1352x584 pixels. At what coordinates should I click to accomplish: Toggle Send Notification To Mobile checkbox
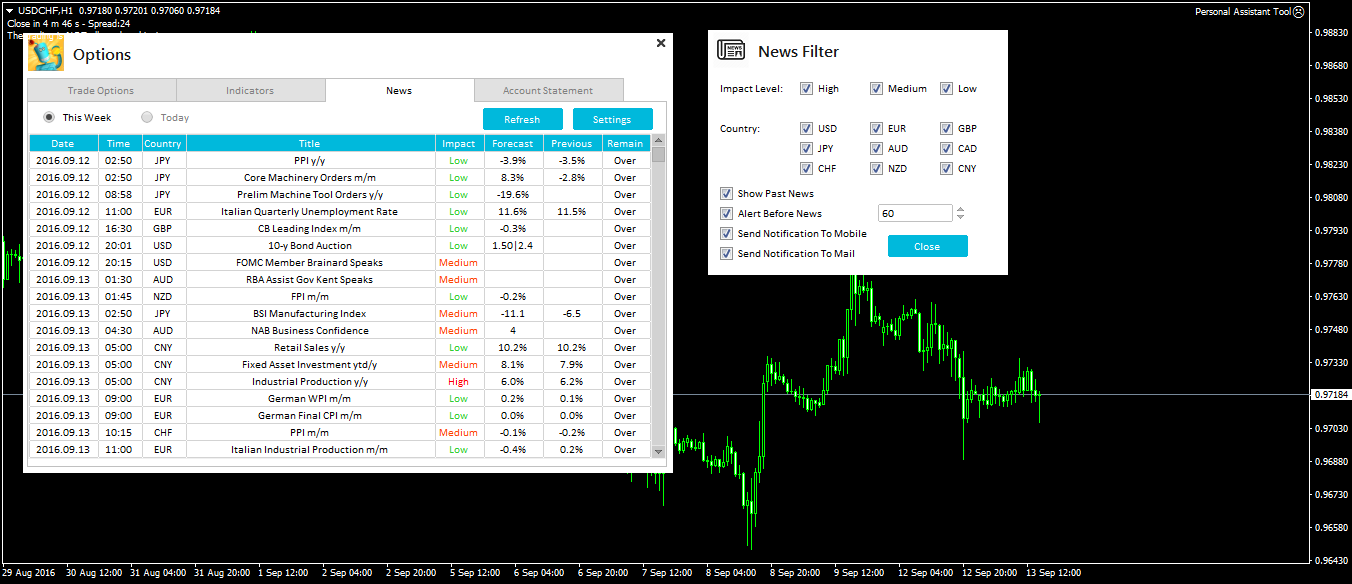pyautogui.click(x=726, y=233)
